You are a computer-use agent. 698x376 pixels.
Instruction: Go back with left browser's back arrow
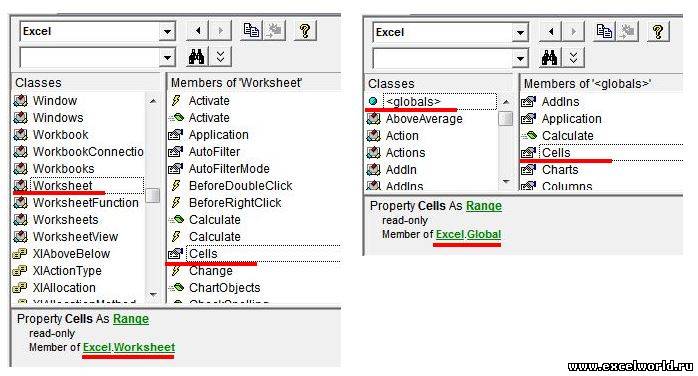pyautogui.click(x=198, y=31)
